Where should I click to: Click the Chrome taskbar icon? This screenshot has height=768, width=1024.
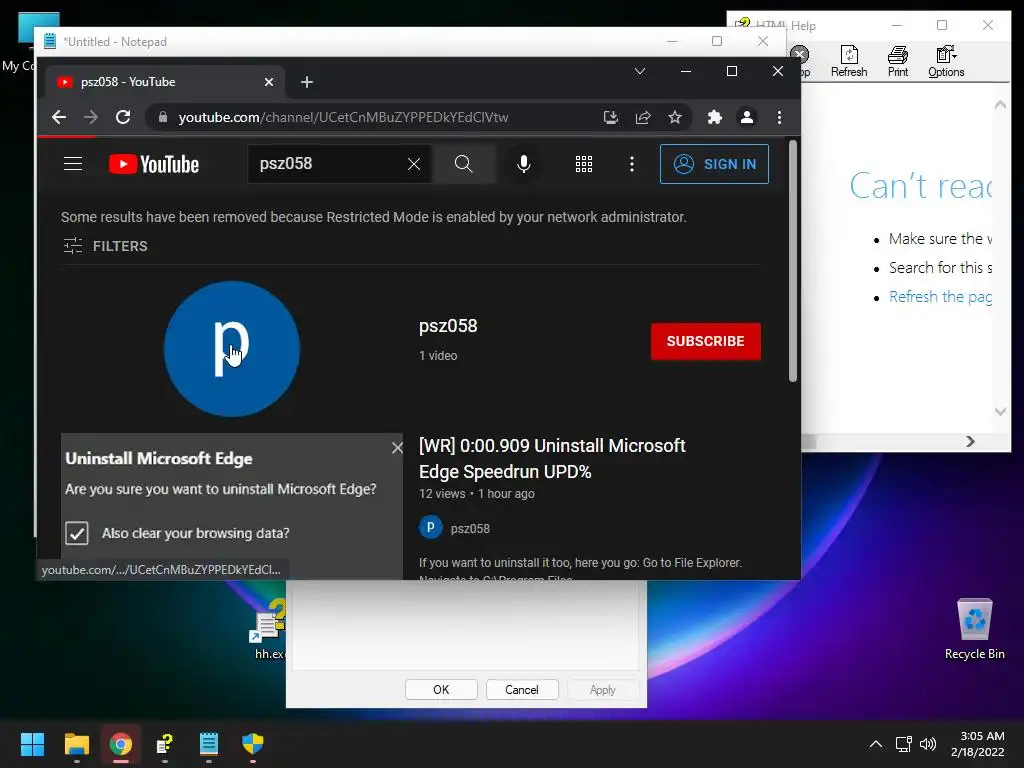click(x=121, y=744)
